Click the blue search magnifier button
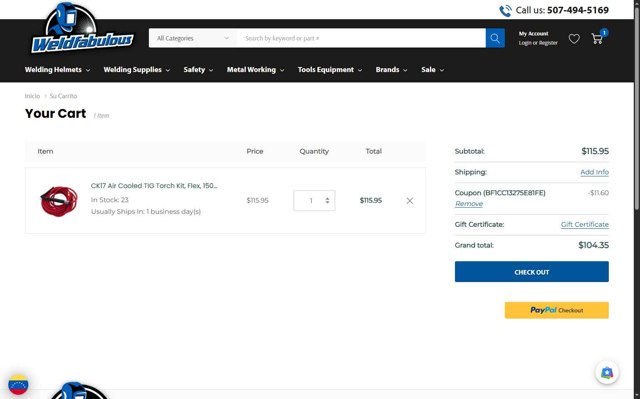The image size is (640, 399). (x=495, y=38)
